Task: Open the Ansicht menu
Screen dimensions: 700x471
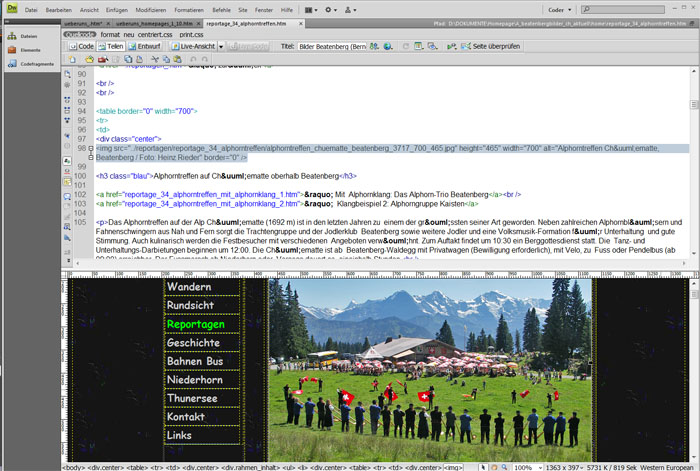Action: pos(89,10)
